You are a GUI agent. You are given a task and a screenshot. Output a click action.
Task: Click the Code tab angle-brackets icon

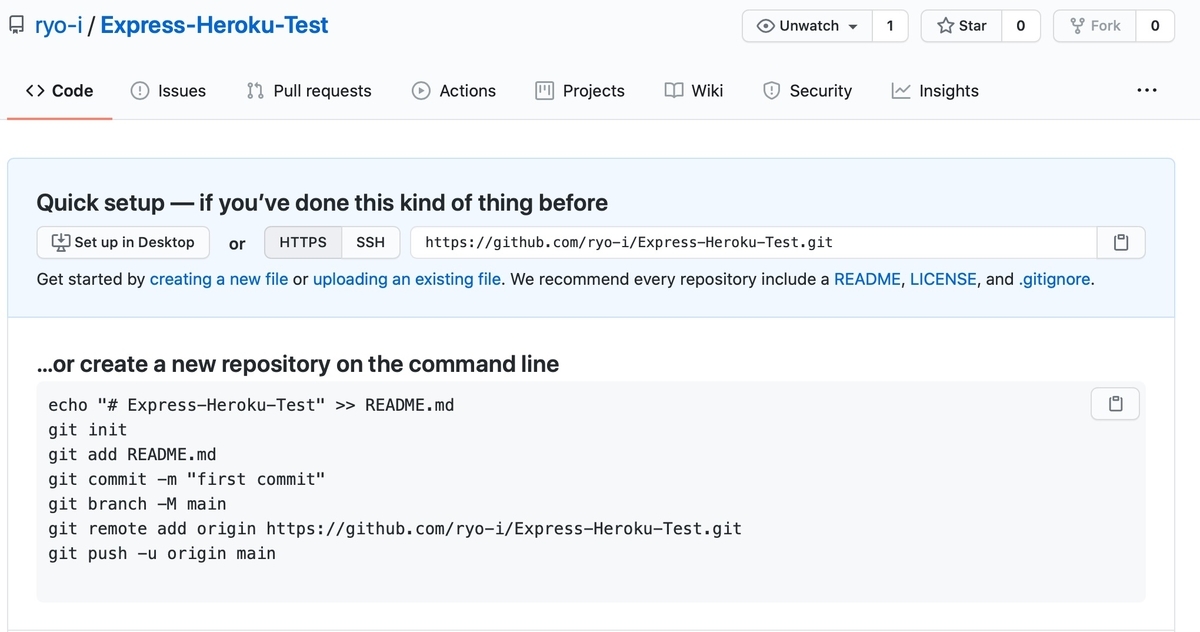pyautogui.click(x=35, y=91)
